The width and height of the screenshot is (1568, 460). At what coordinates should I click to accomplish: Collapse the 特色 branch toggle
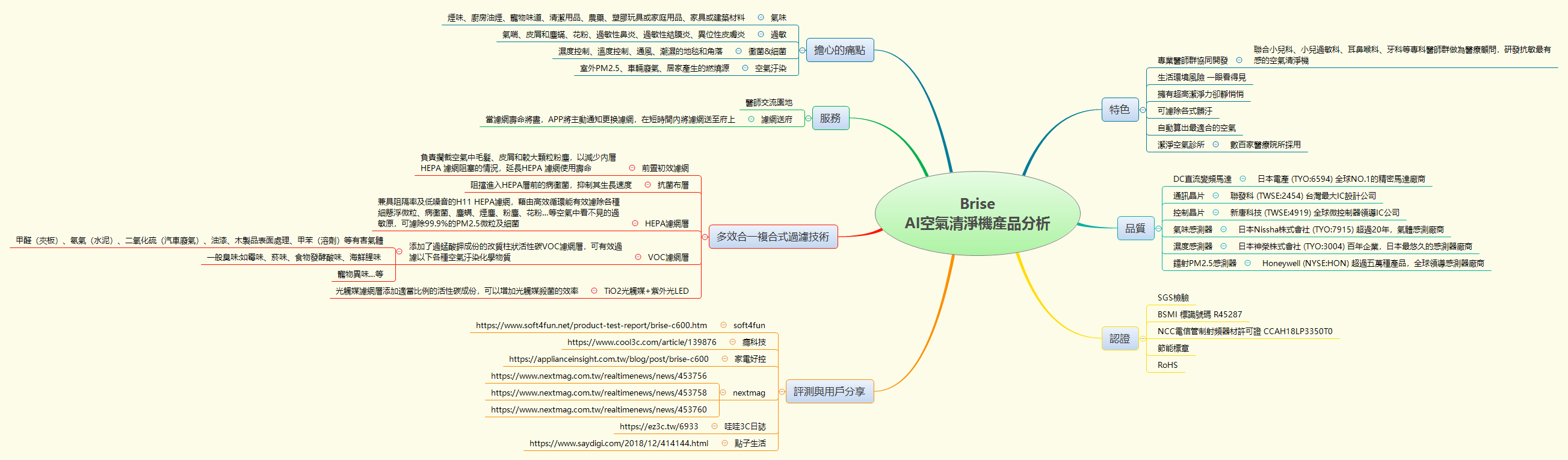[x=1143, y=110]
